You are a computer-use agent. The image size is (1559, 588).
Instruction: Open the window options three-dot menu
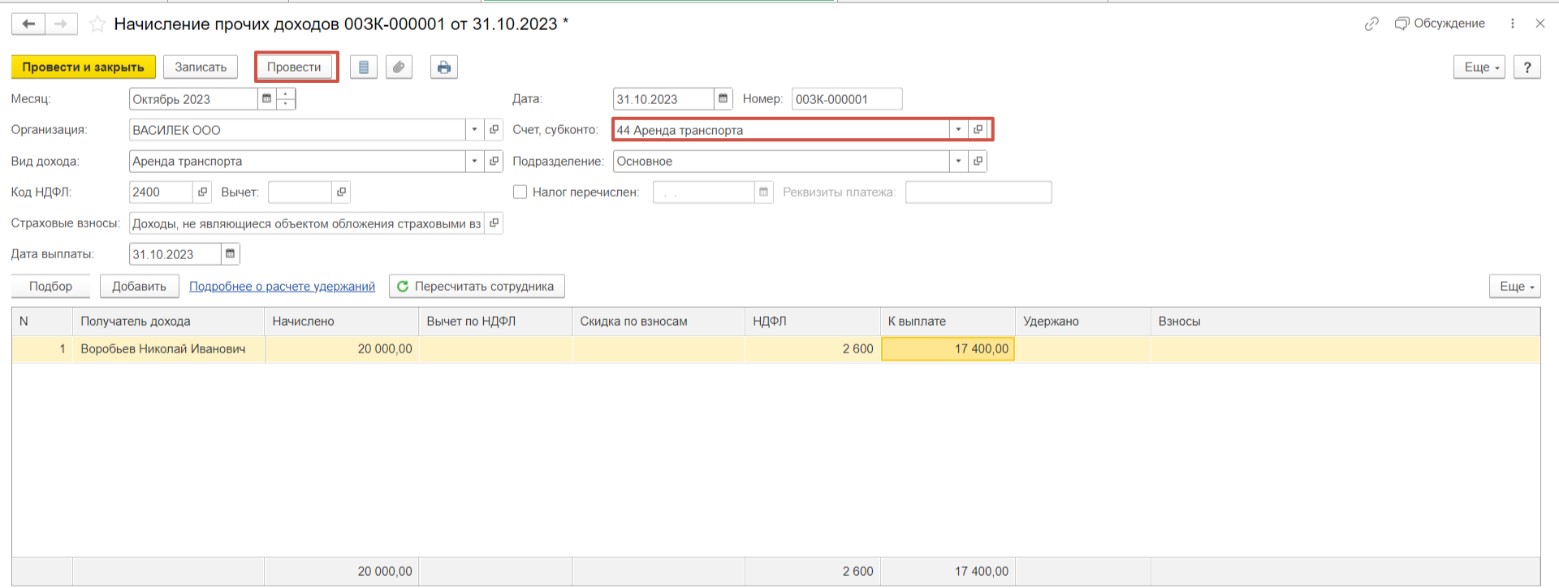pyautogui.click(x=1513, y=23)
